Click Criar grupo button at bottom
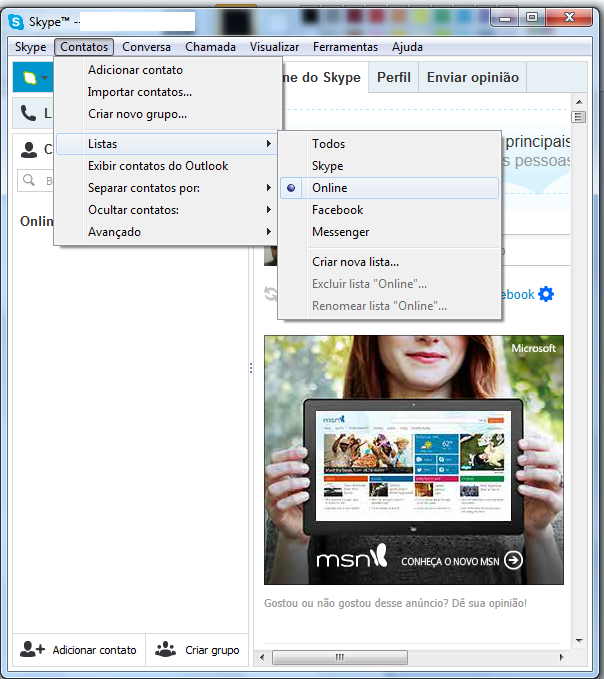Screen dimensions: 604x679 point(197,650)
